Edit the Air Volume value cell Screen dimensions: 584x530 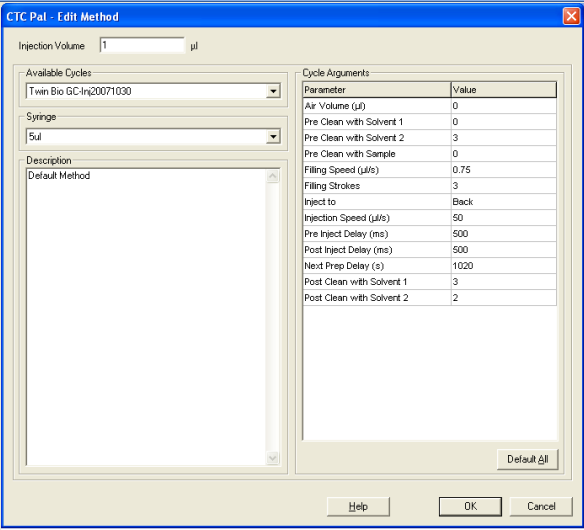point(504,106)
